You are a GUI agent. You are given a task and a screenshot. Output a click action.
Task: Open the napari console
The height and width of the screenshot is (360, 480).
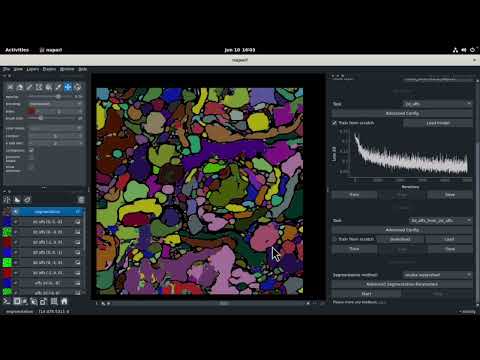pos(7,301)
